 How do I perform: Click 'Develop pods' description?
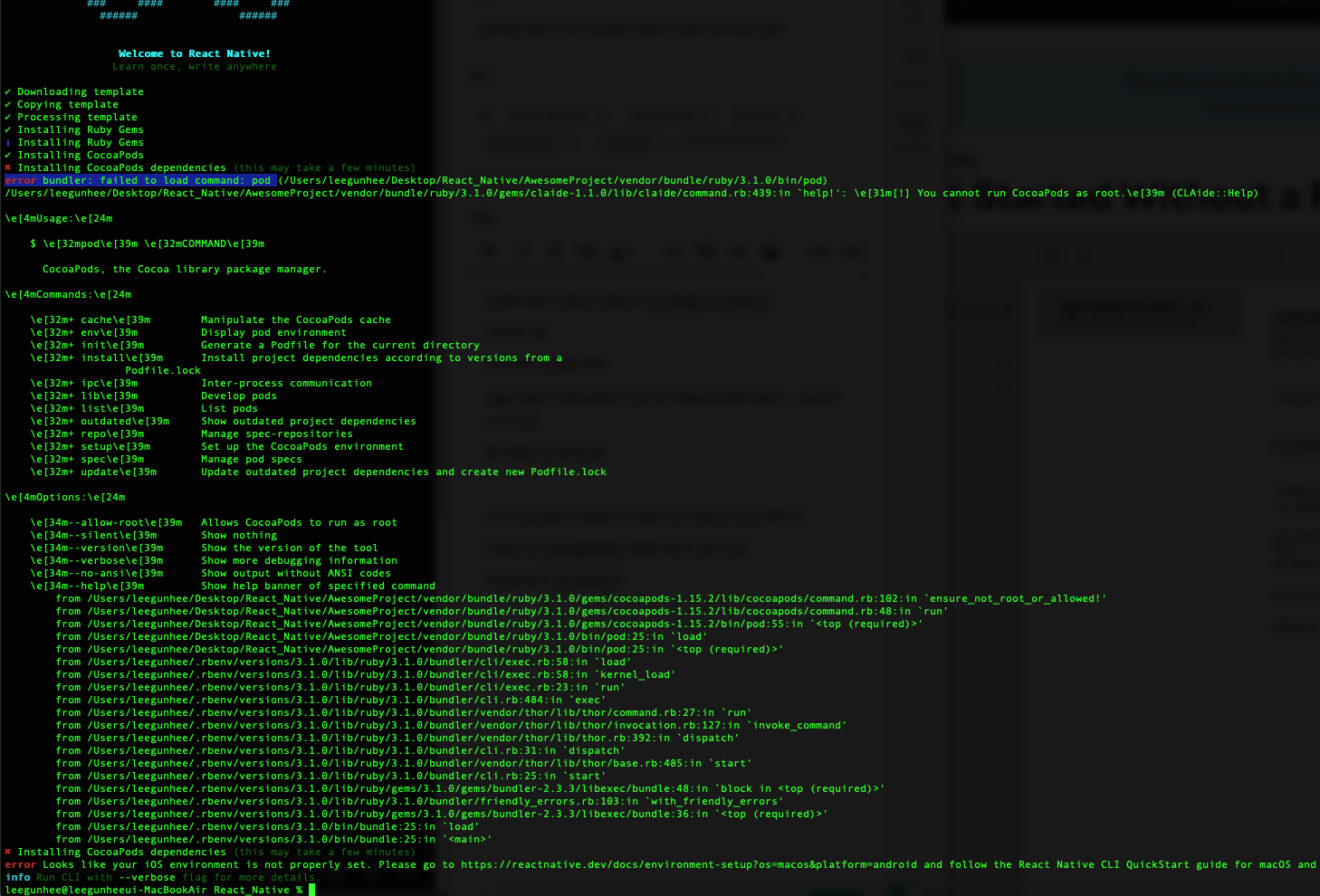[239, 396]
